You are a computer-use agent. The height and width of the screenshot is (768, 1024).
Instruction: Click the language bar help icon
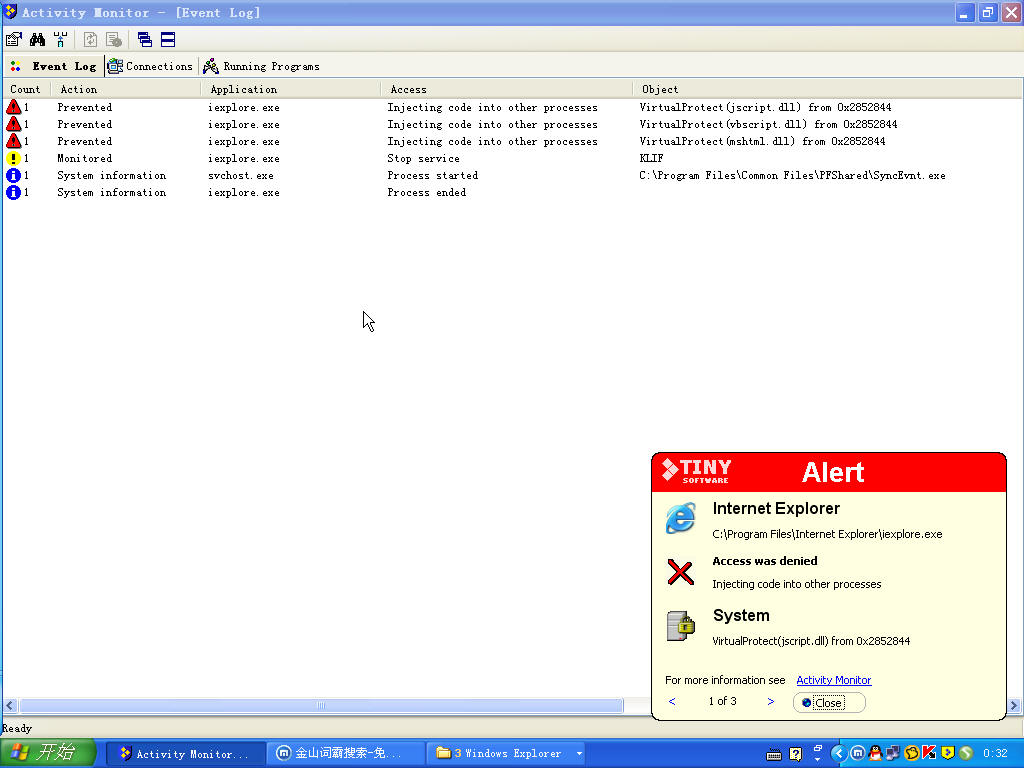tap(795, 754)
